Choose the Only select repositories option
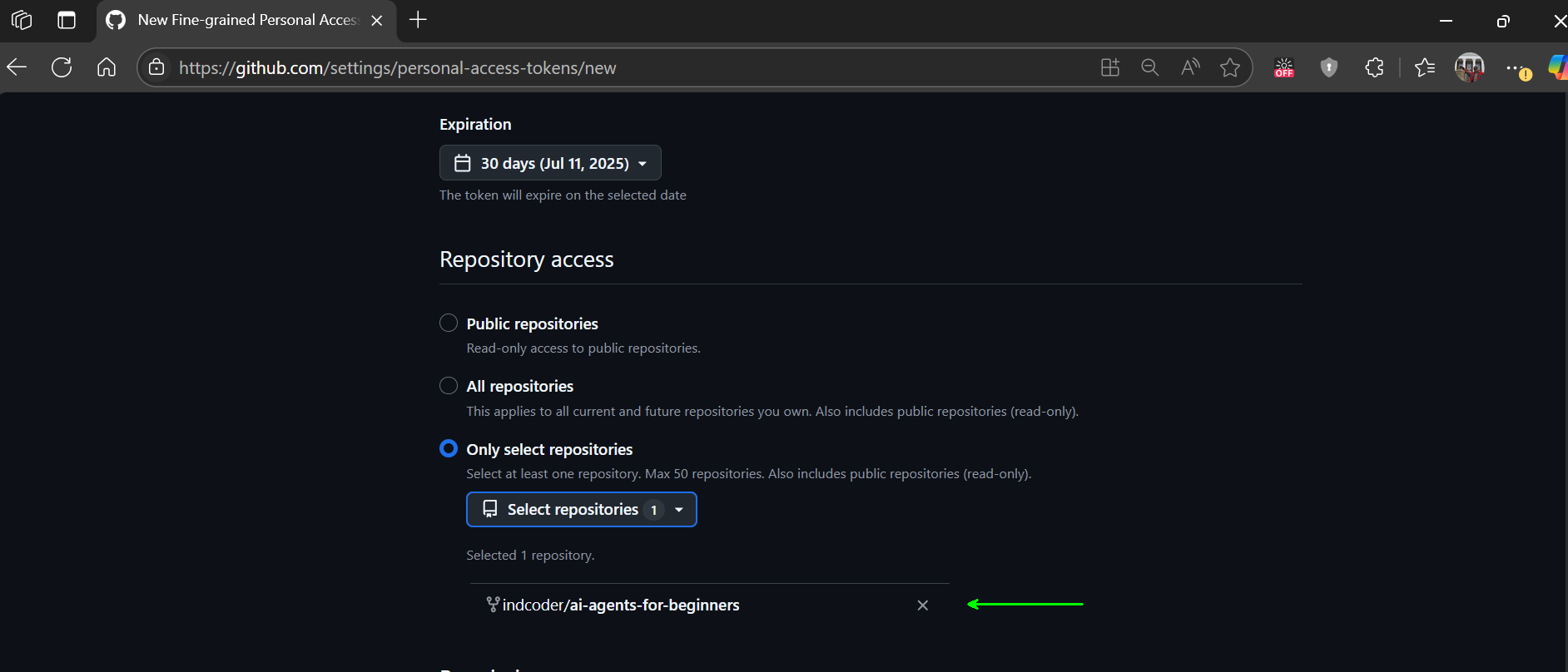Screen dimensions: 1568x672 point(449,449)
